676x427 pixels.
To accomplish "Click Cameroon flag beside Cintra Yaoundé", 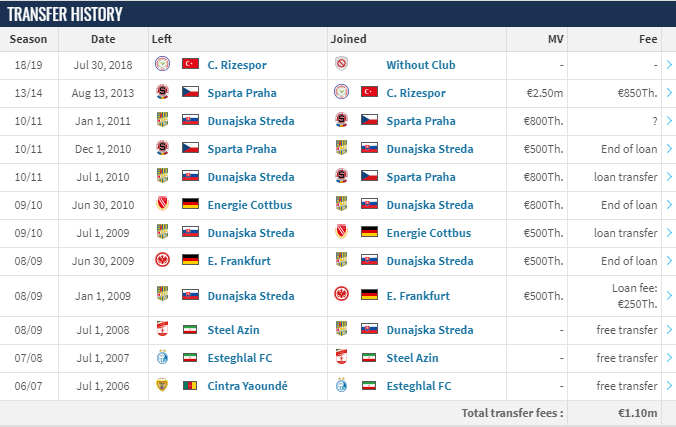I will pyautogui.click(x=190, y=385).
